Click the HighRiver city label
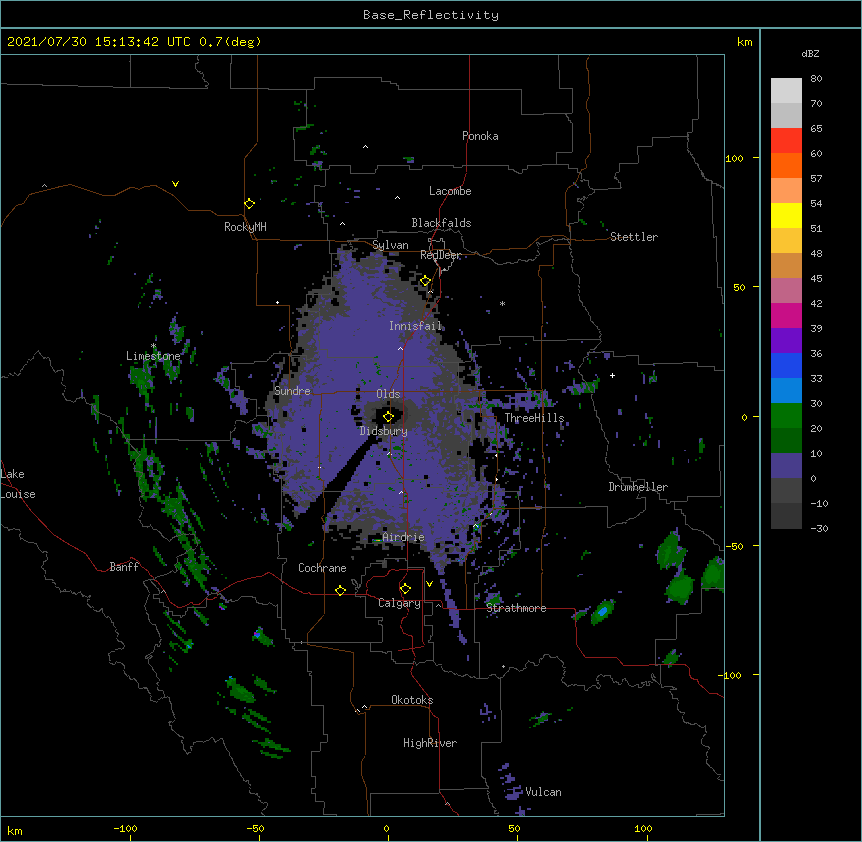This screenshot has width=862, height=842. tap(430, 743)
